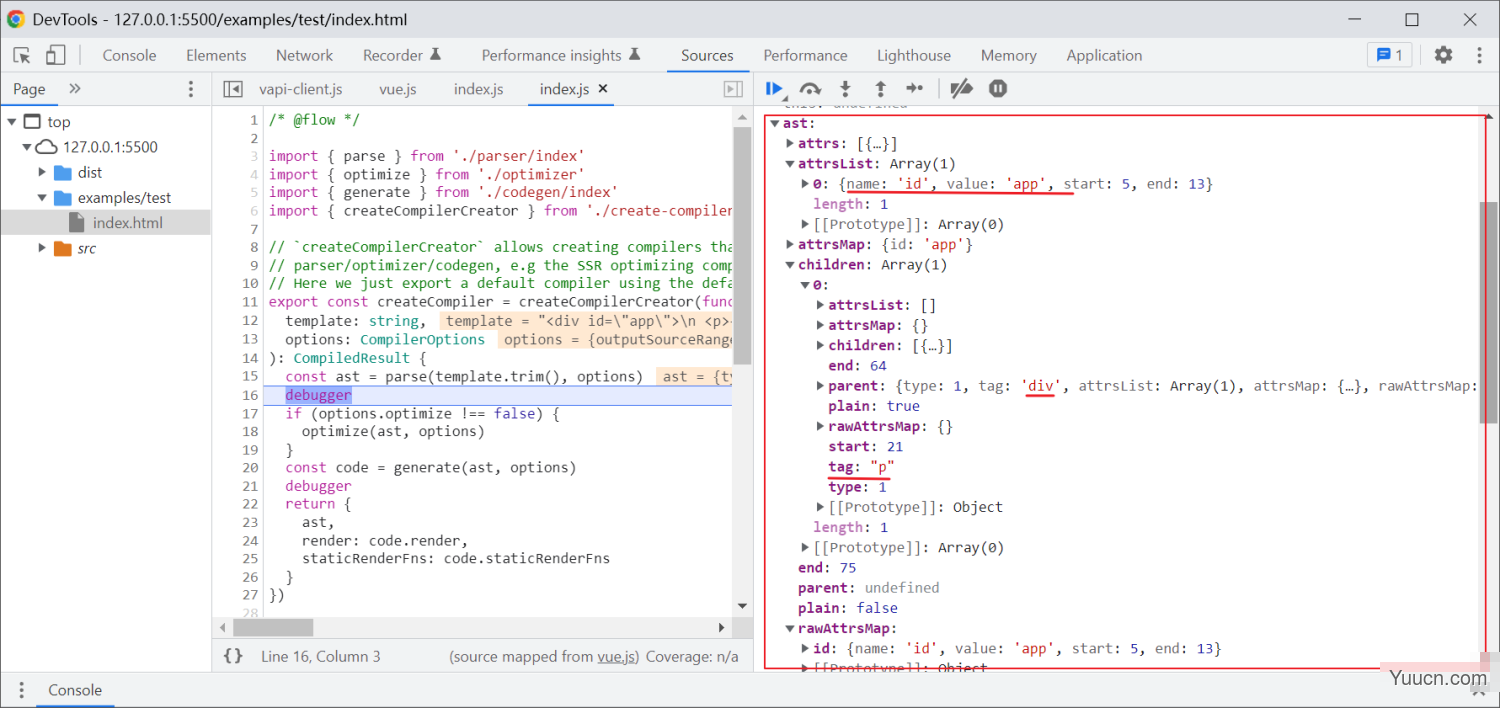
Task: Collapse the examples/test folder
Action: point(42,198)
